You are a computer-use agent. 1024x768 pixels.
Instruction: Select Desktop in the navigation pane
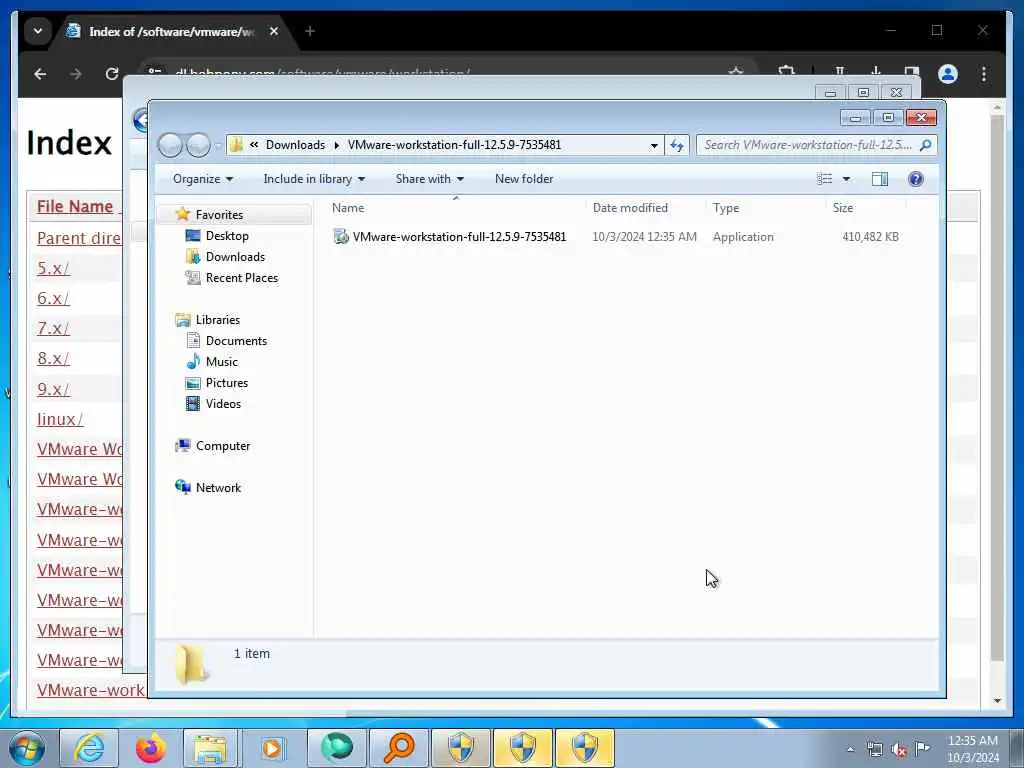[x=227, y=236]
